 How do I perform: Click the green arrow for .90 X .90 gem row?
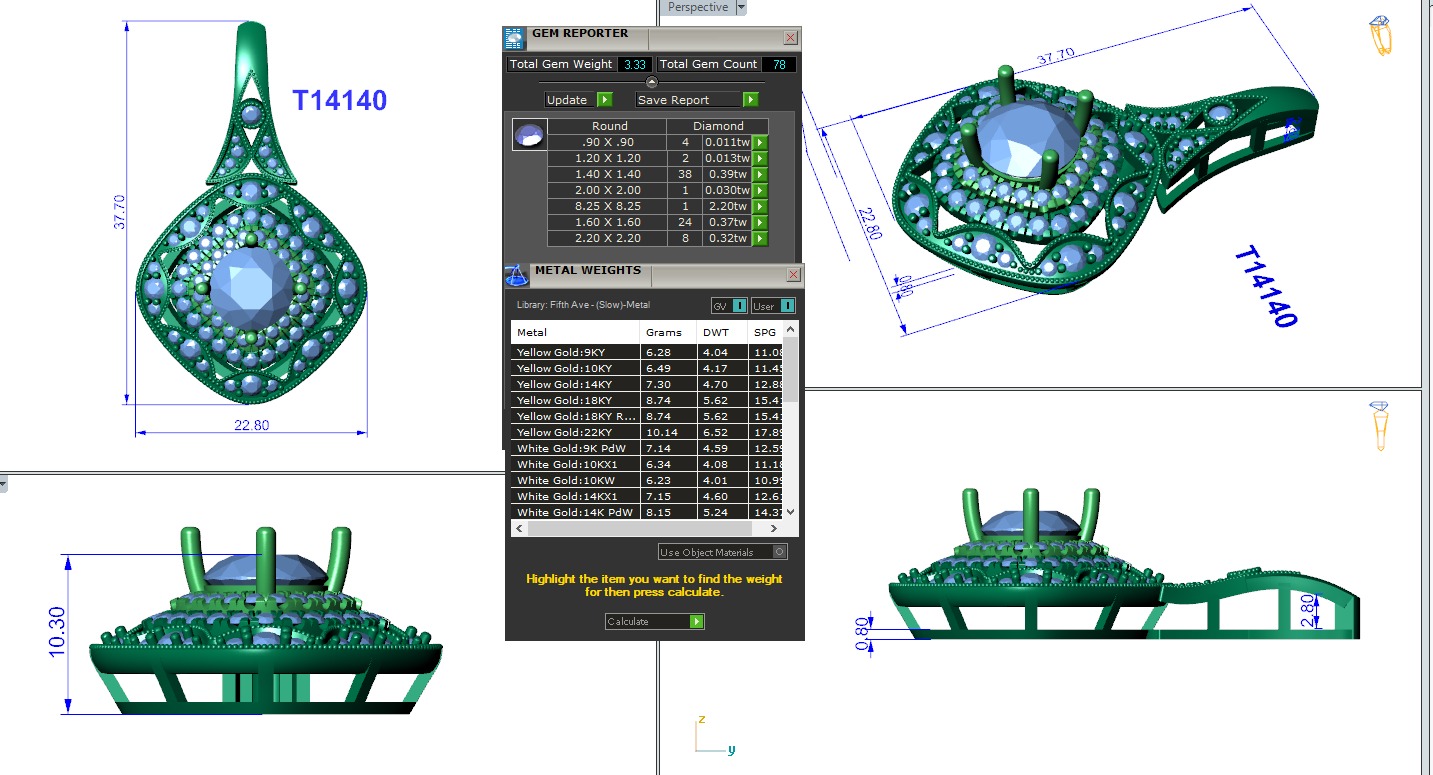760,142
